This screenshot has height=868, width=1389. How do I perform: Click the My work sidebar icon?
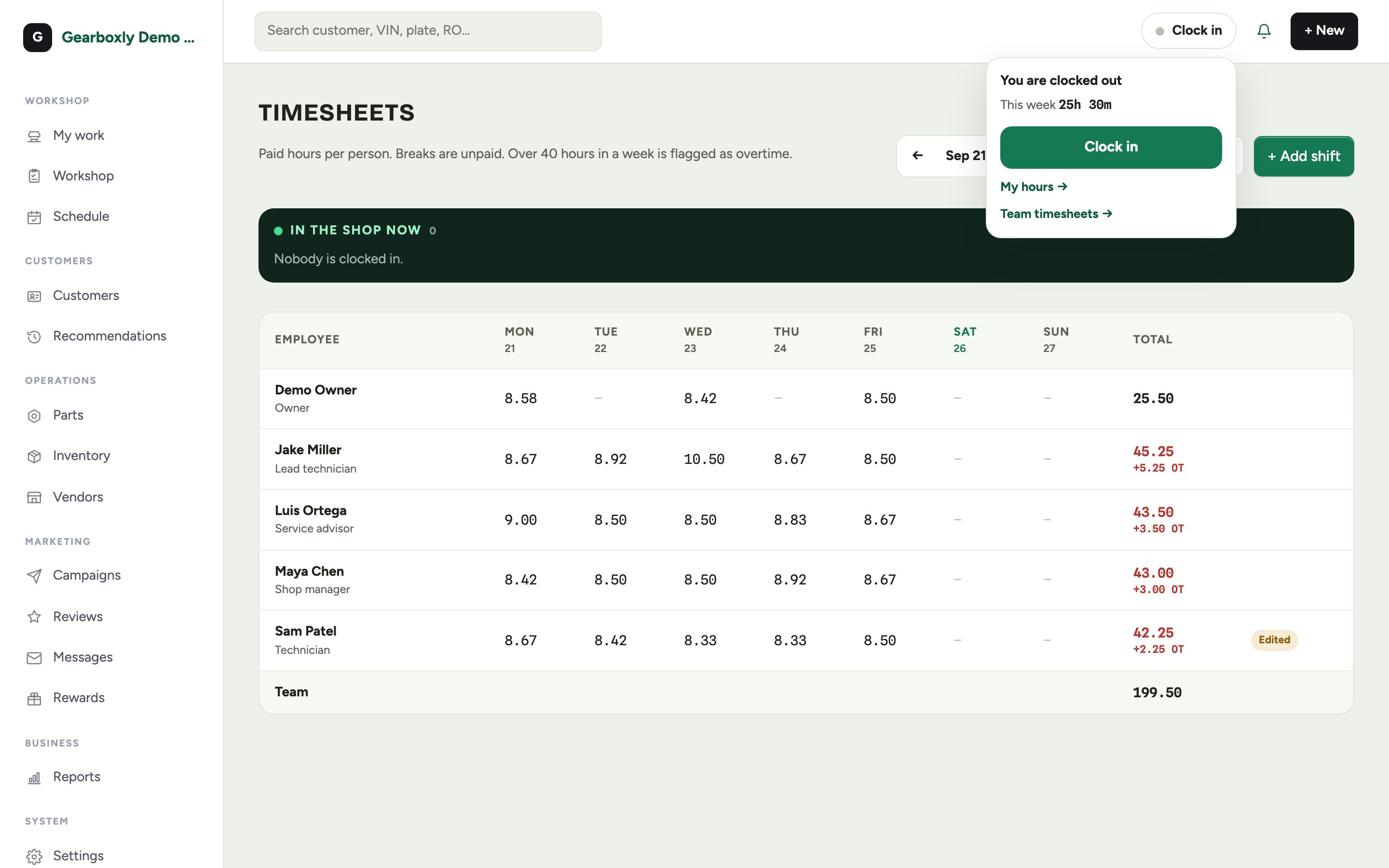(34, 136)
